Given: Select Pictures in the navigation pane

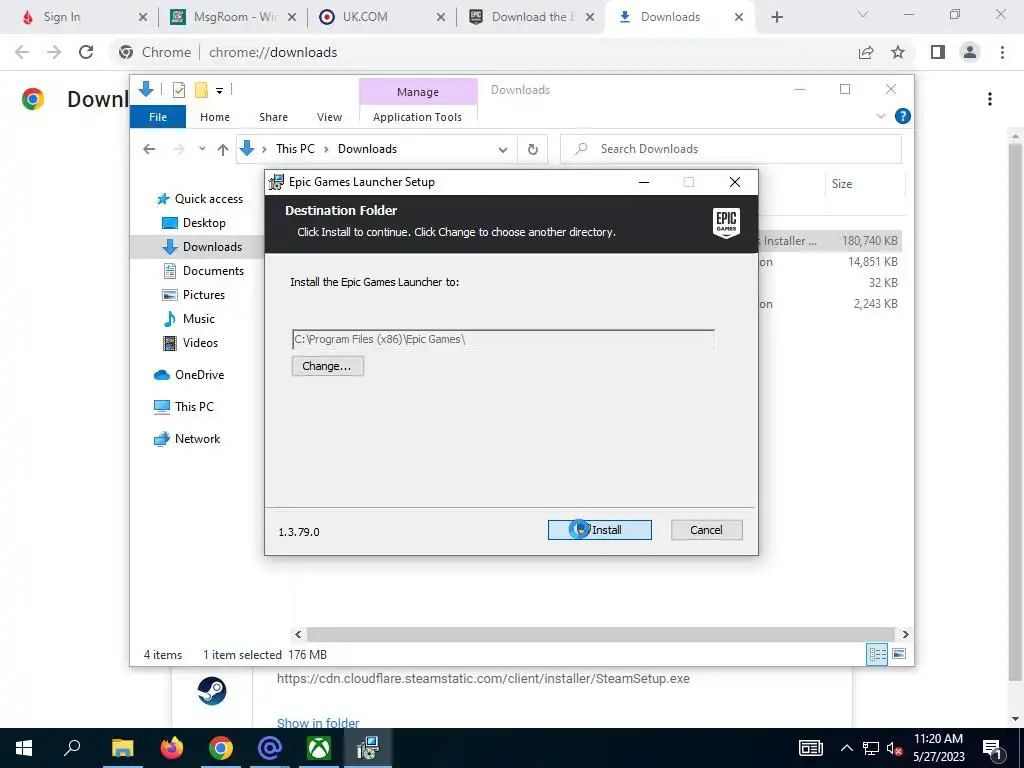Looking at the screenshot, I should coord(193,295).
